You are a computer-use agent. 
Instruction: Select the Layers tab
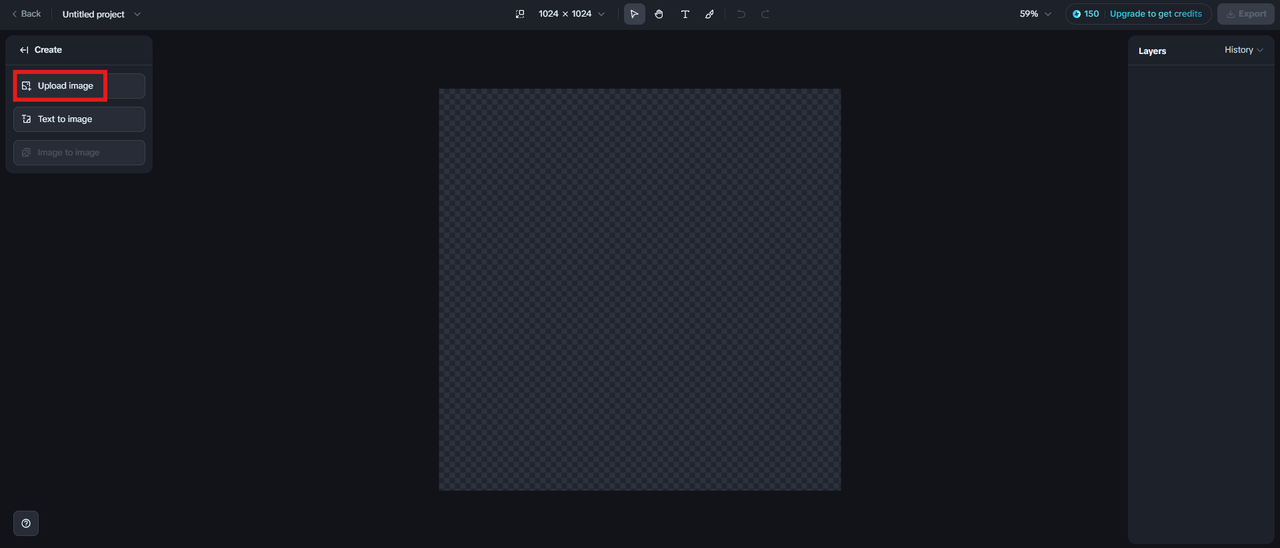pos(1152,51)
